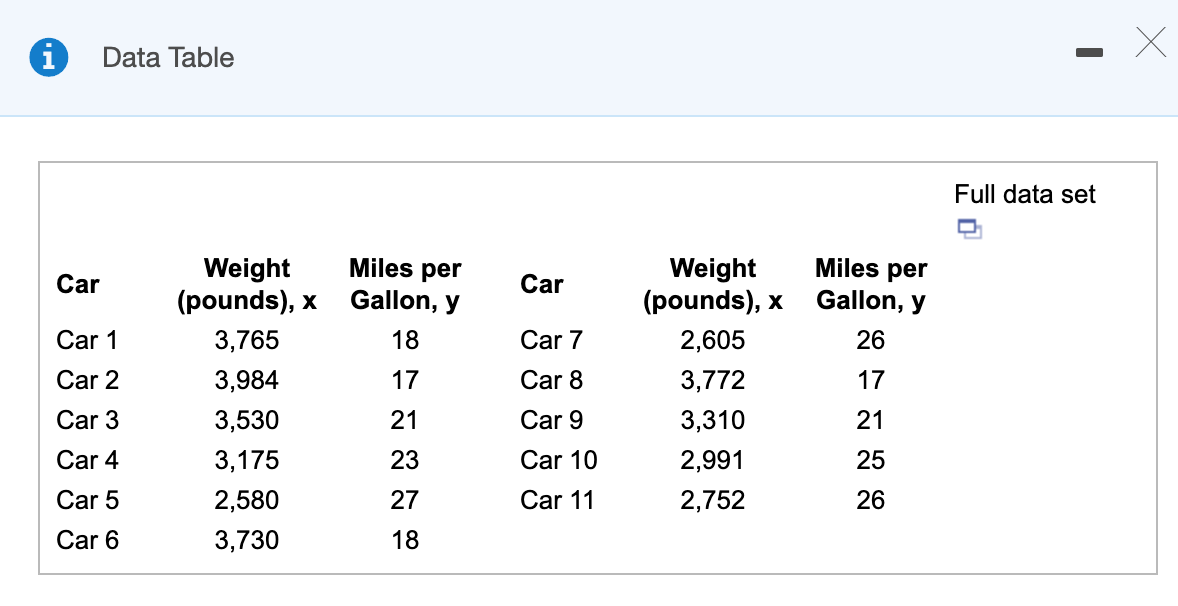Select the weight 3,175 for Car 4

click(246, 460)
